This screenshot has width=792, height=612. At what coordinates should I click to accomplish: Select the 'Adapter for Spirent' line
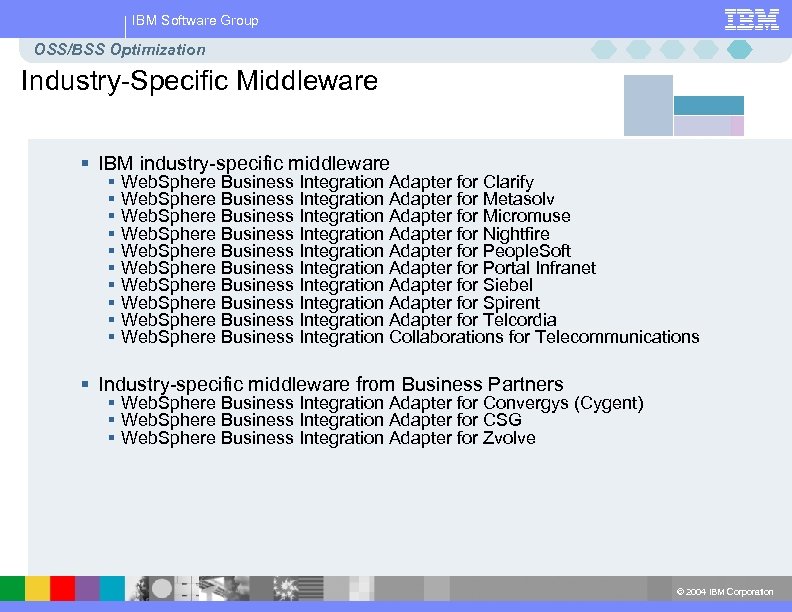330,303
